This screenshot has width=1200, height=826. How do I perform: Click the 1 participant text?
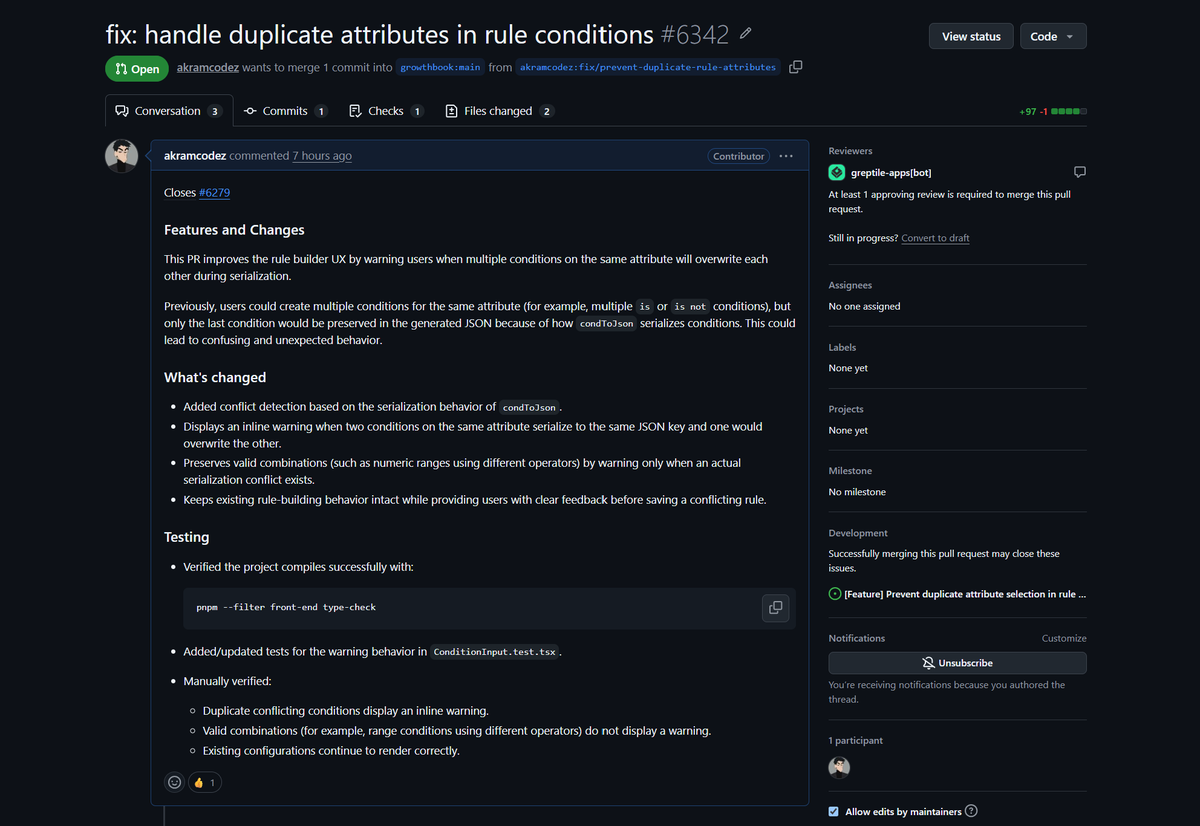856,741
